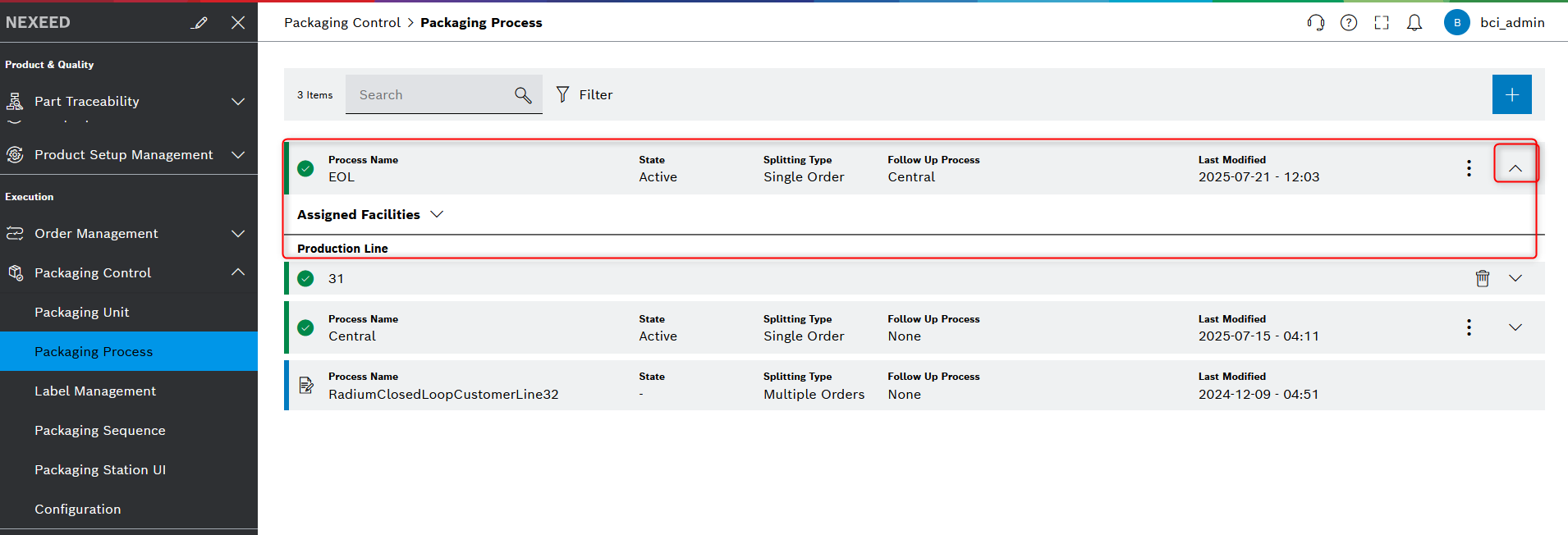This screenshot has height=535, width=1568.
Task: Open three-dot menu for Central process
Action: coord(1469,327)
